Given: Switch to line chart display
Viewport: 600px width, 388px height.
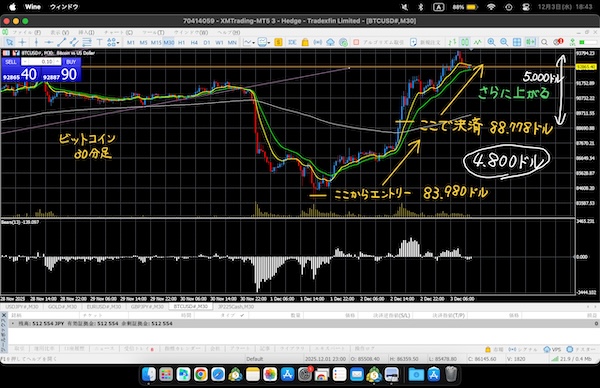Looking at the screenshot, I should tap(477, 42).
